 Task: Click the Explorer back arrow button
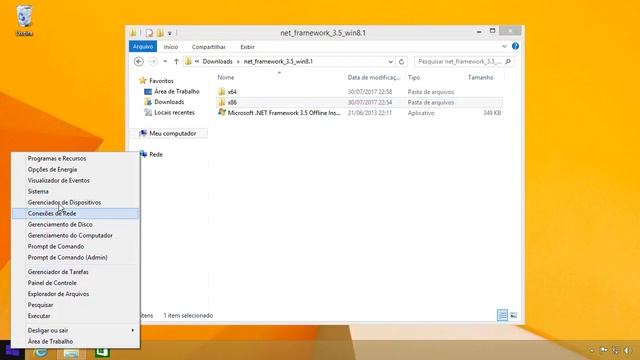(139, 62)
